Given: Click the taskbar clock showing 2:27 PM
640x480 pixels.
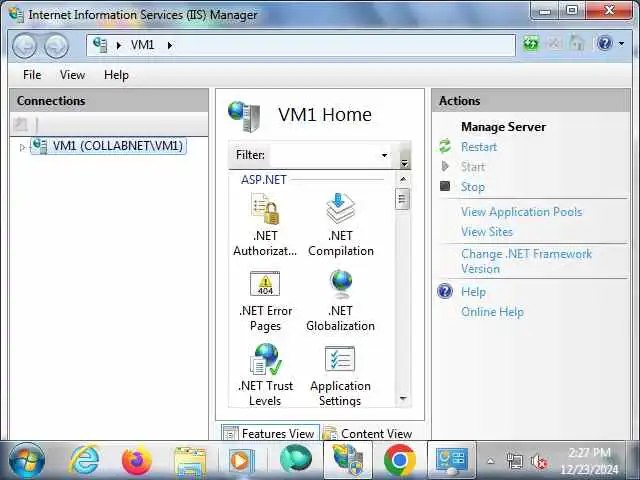Looking at the screenshot, I should click(589, 452).
